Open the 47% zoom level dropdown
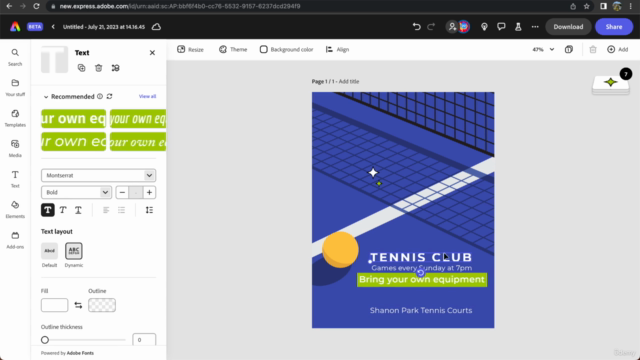This screenshot has height=360, width=640. pyautogui.click(x=543, y=49)
